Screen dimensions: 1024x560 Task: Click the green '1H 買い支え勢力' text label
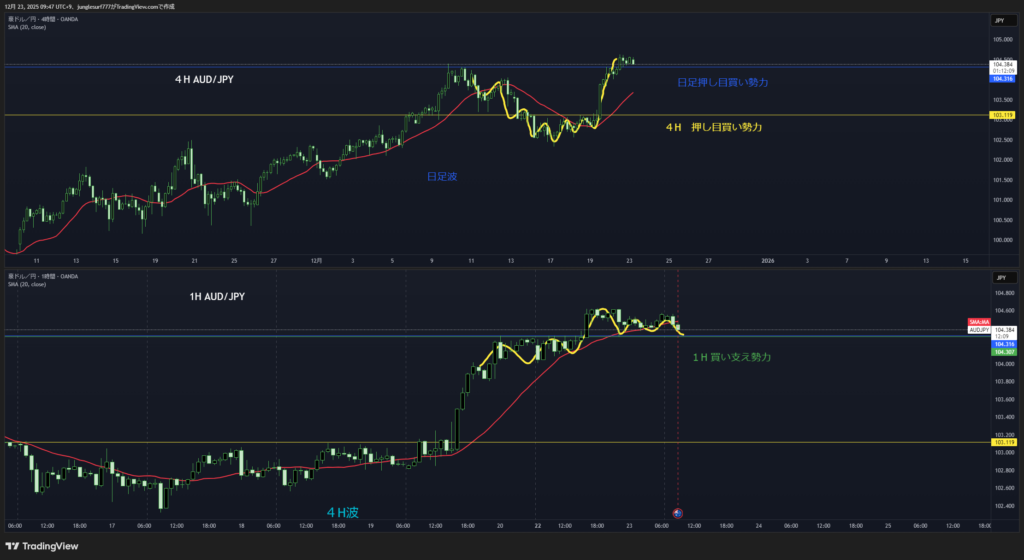coord(731,356)
